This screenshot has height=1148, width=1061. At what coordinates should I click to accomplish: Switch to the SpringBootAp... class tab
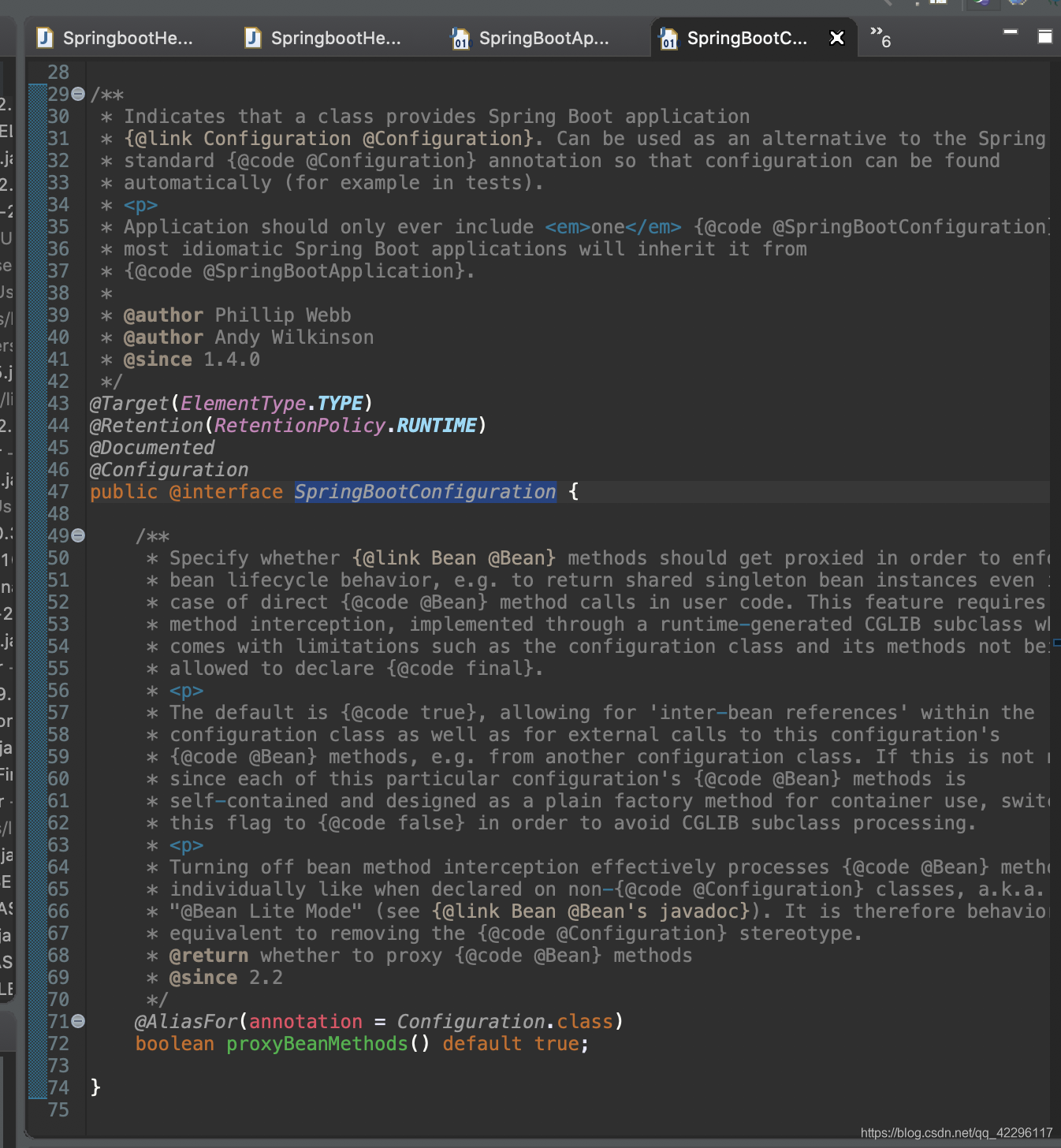[x=531, y=38]
